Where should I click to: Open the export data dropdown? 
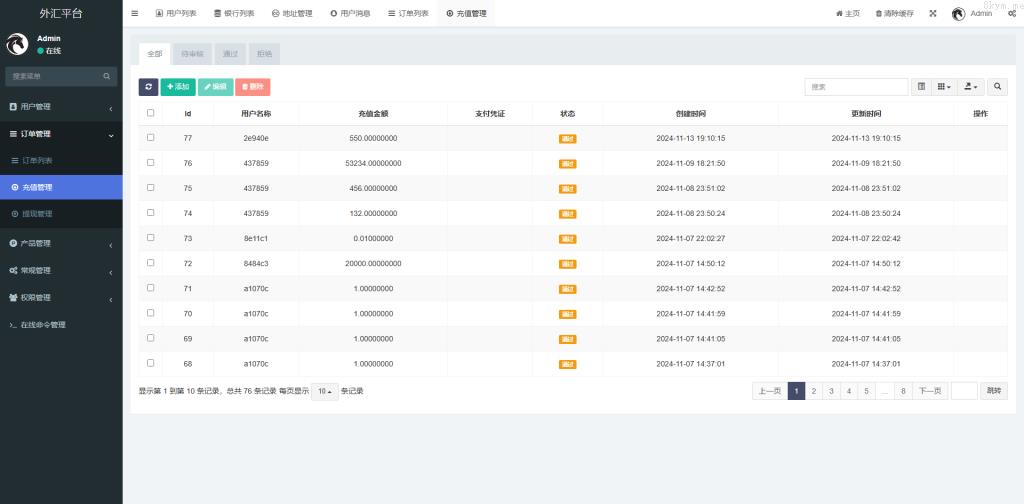[971, 87]
